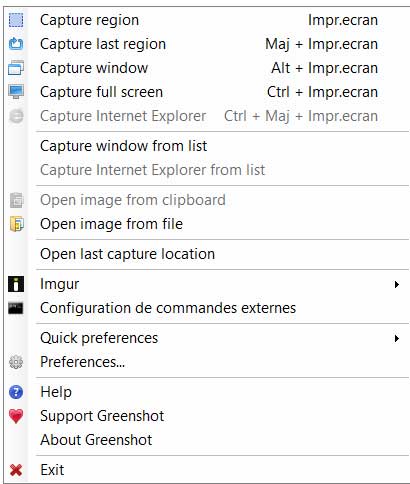The image size is (410, 484).
Task: Open the Preferences... menu entry
Action: point(83,362)
